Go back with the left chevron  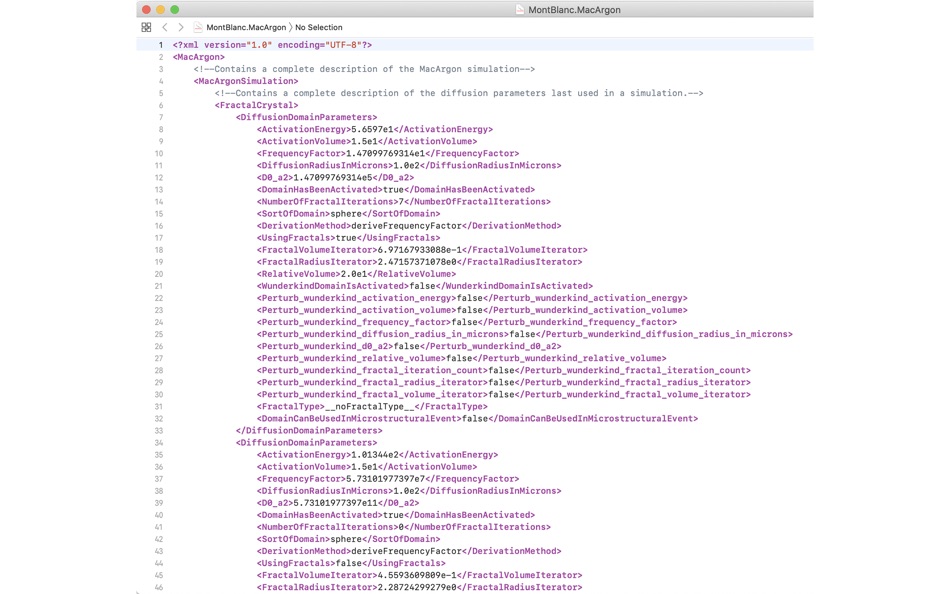tap(165, 27)
